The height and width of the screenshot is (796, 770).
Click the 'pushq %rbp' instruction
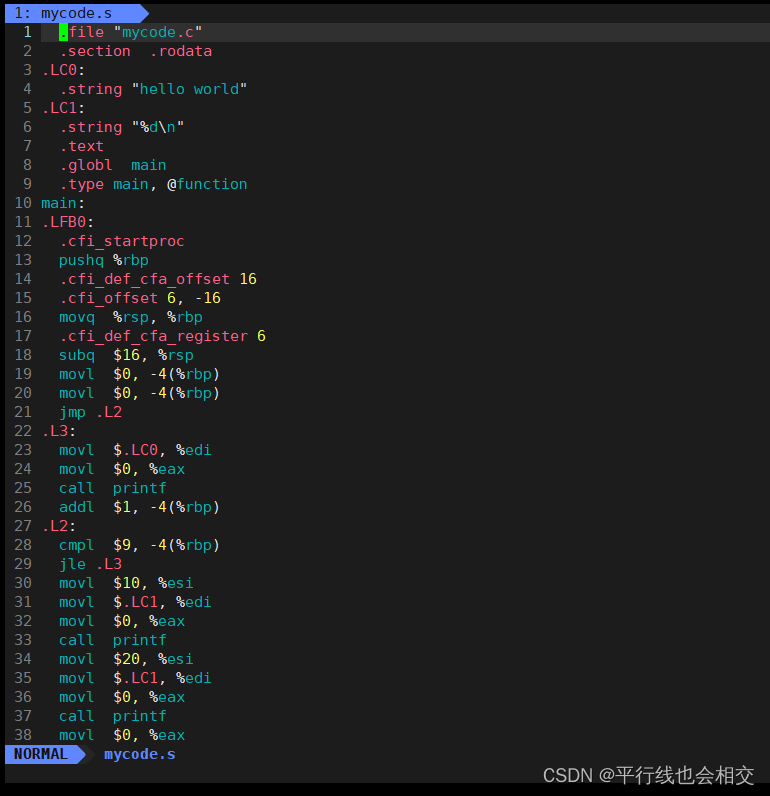click(x=104, y=260)
